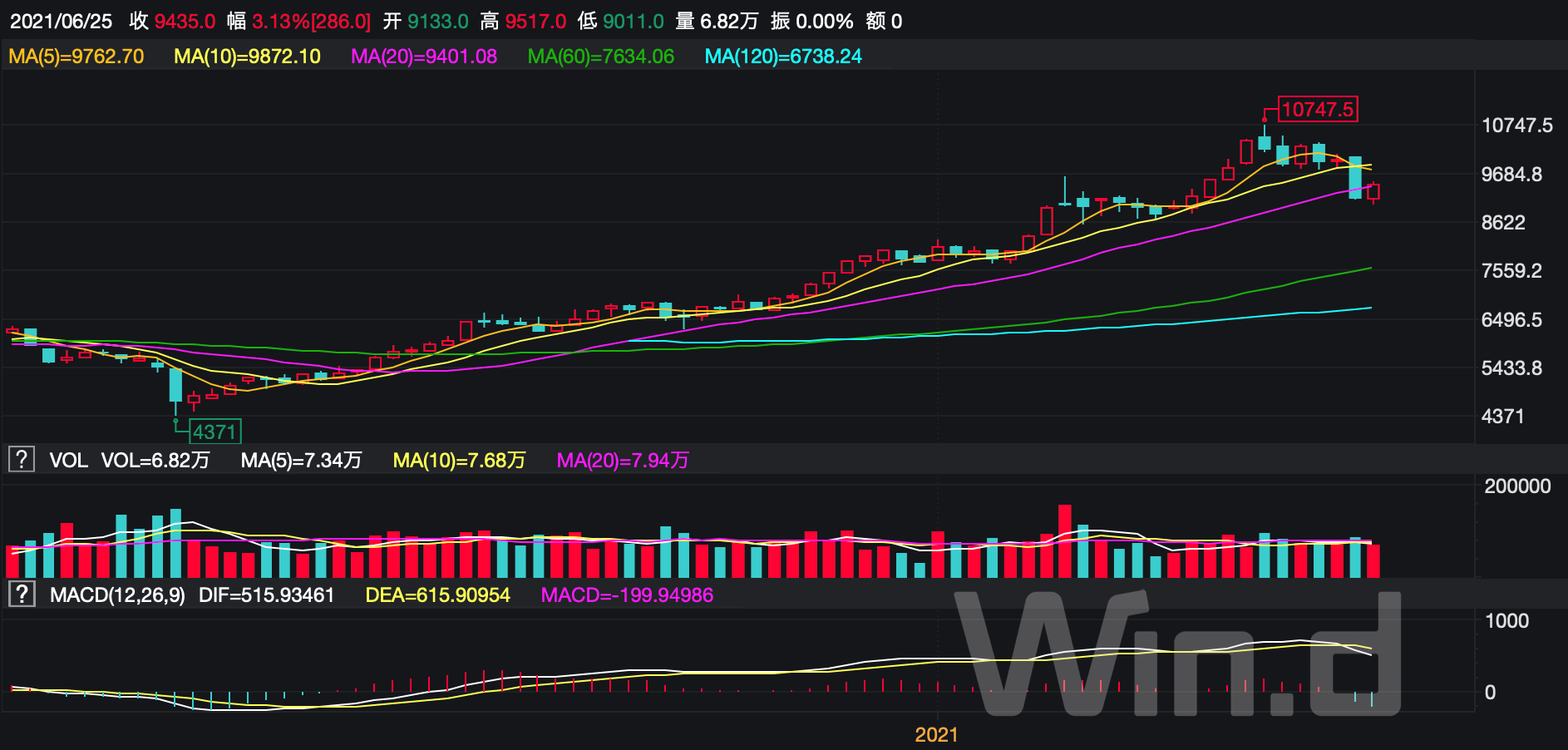Open the VOL indicator help icon

[x=20, y=459]
